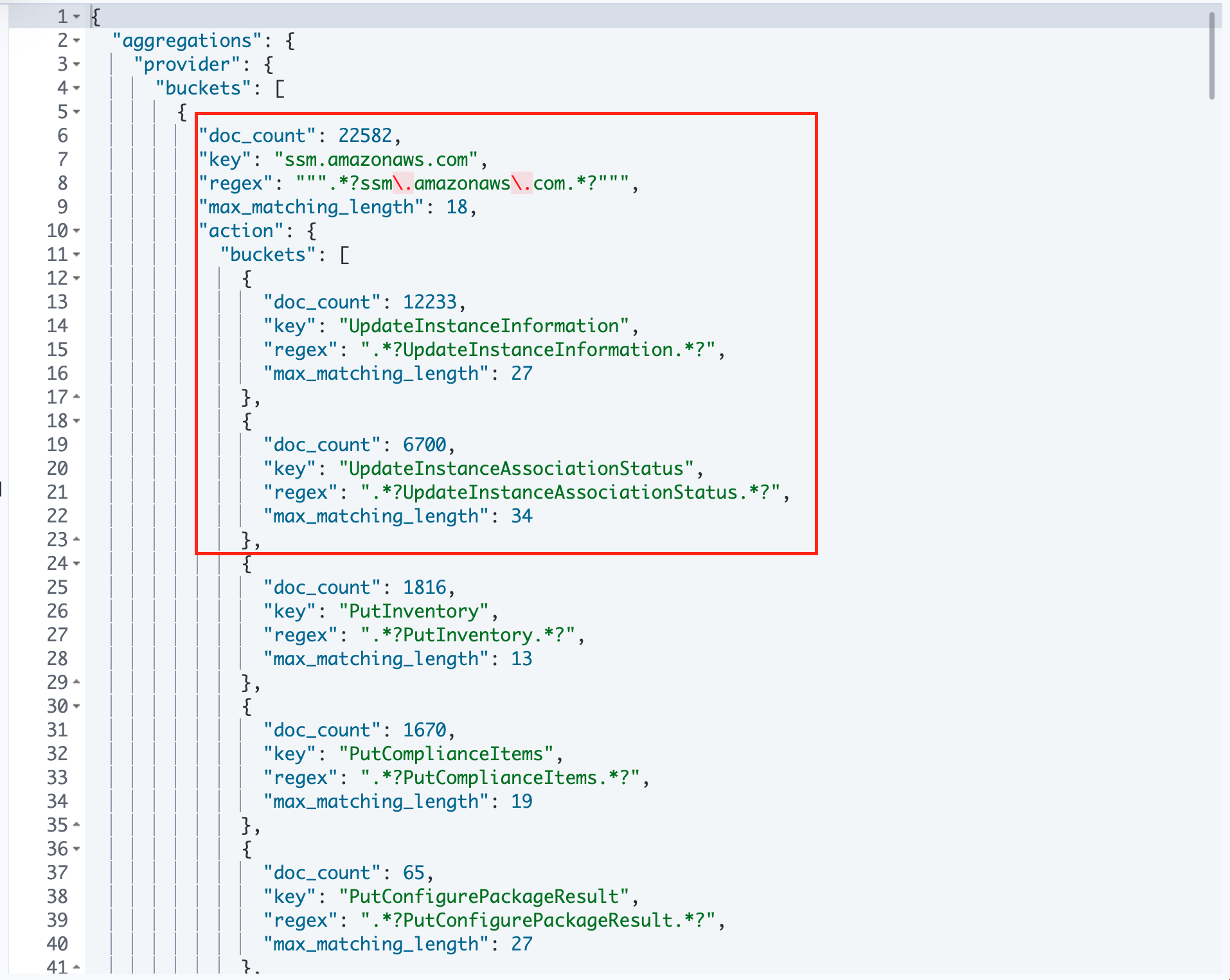1230x980 pixels.
Task: Collapse the fold arrow on line 12
Action: 76,278
